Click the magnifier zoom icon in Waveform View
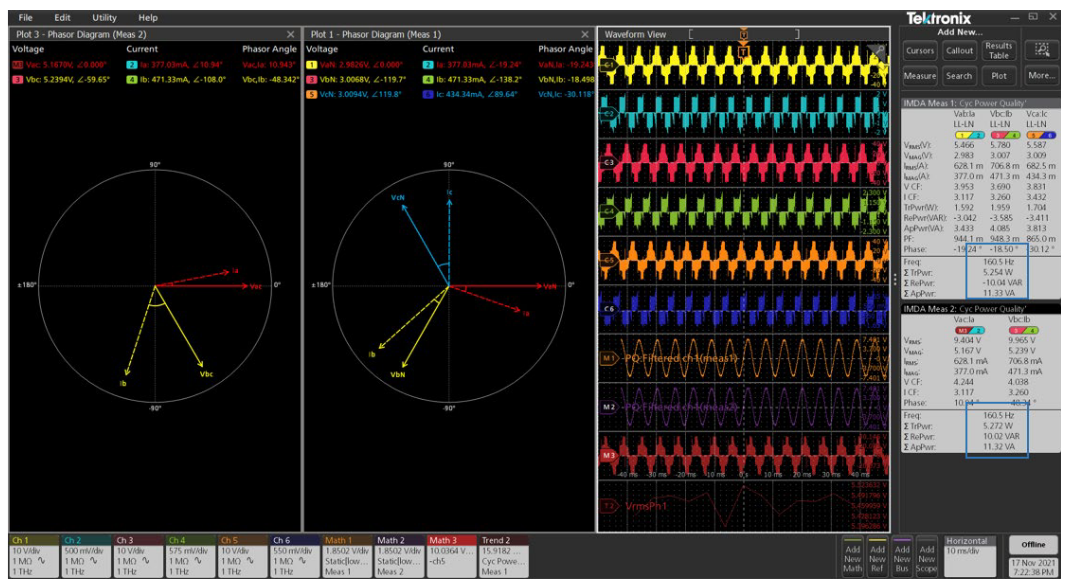The height and width of the screenshot is (585, 1072). click(x=880, y=48)
